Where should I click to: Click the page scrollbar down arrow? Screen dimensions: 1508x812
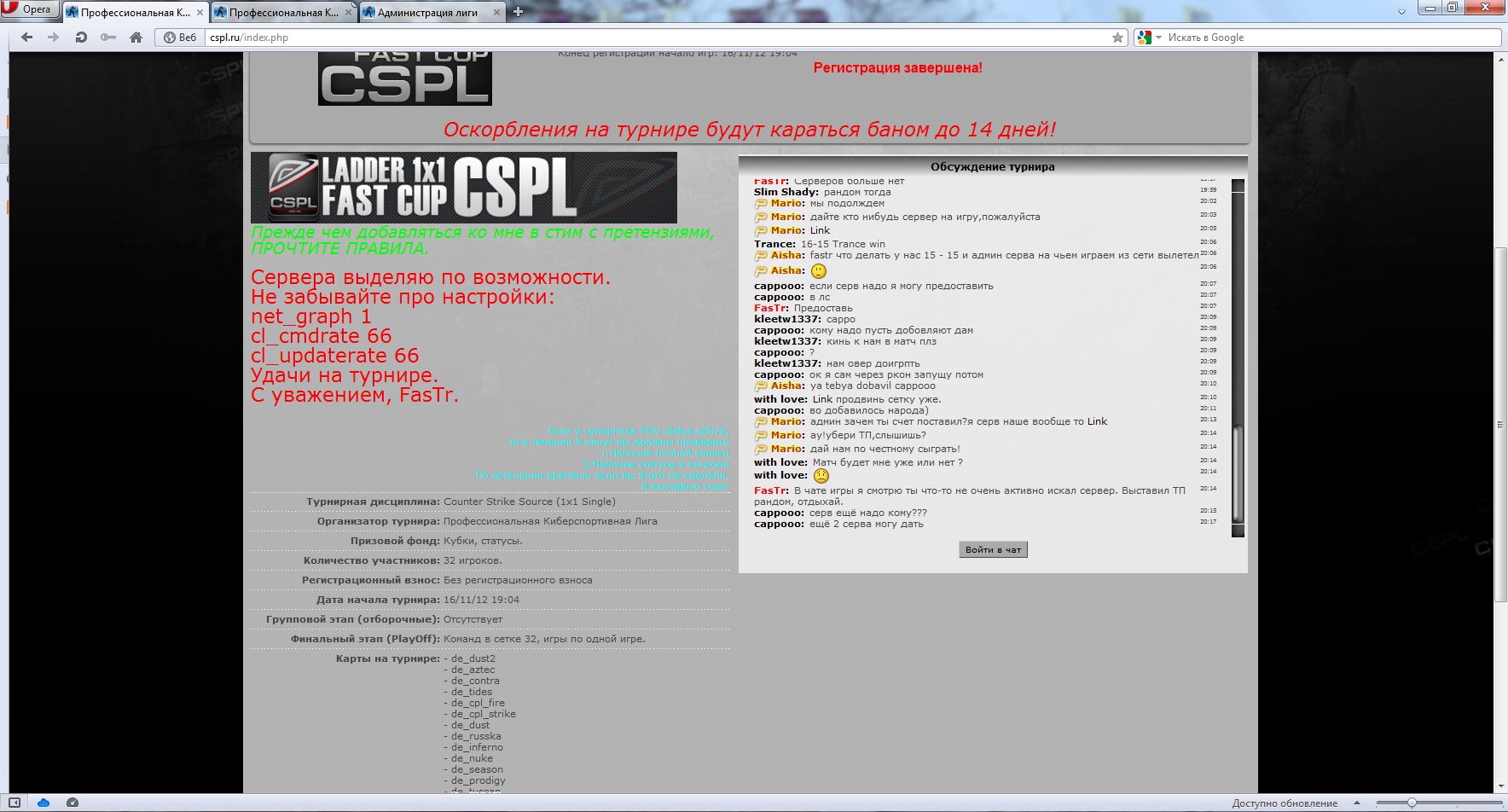[x=1500, y=786]
